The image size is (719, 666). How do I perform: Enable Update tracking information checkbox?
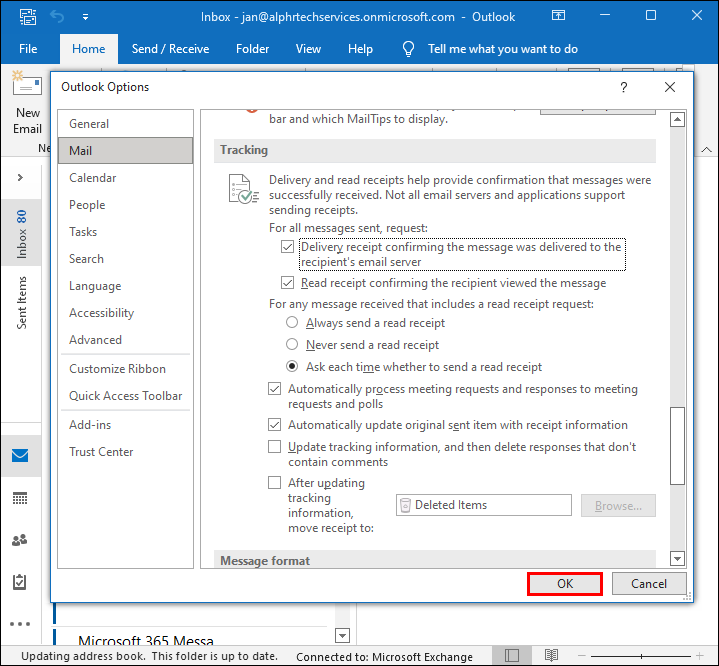click(x=275, y=447)
